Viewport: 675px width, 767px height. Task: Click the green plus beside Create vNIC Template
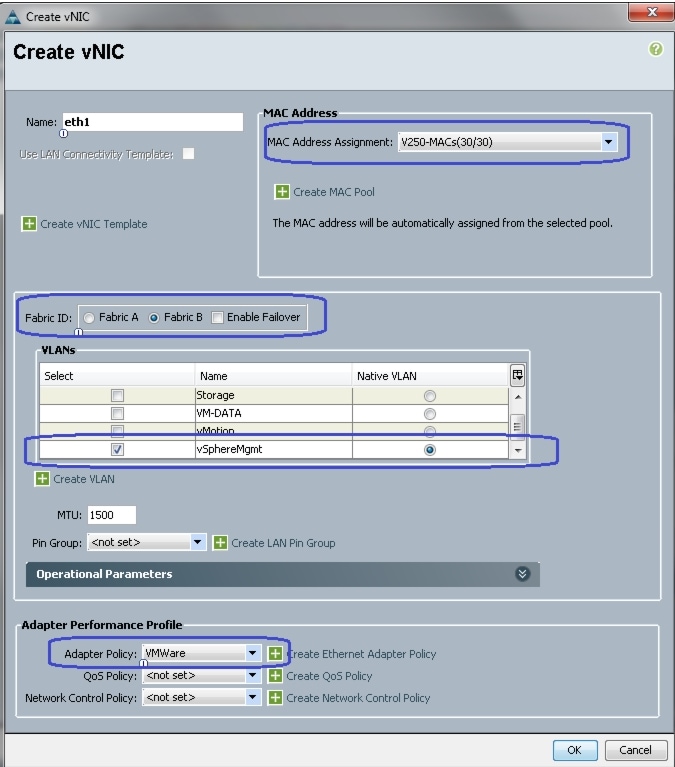pos(29,224)
